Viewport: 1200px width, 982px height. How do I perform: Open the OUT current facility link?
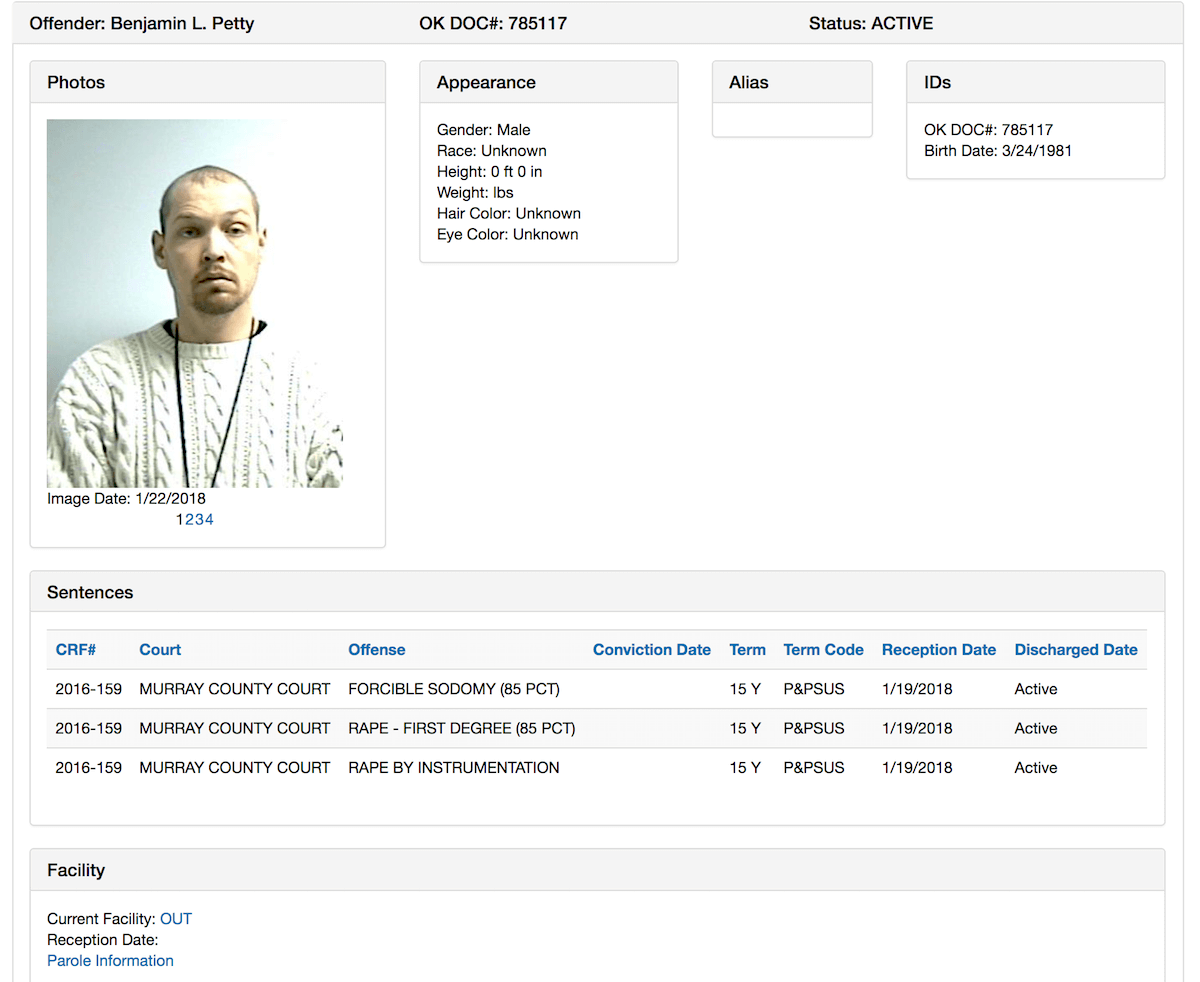(x=175, y=919)
